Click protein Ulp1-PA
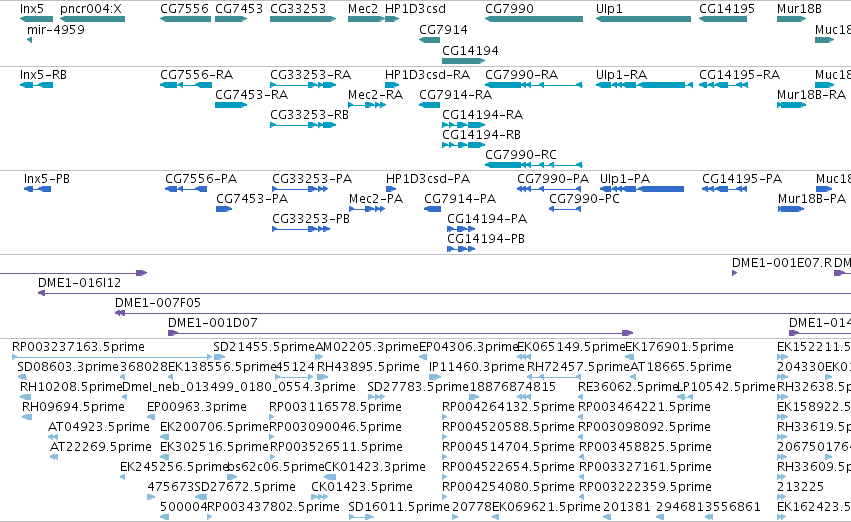This screenshot has width=851, height=522. coord(625,179)
